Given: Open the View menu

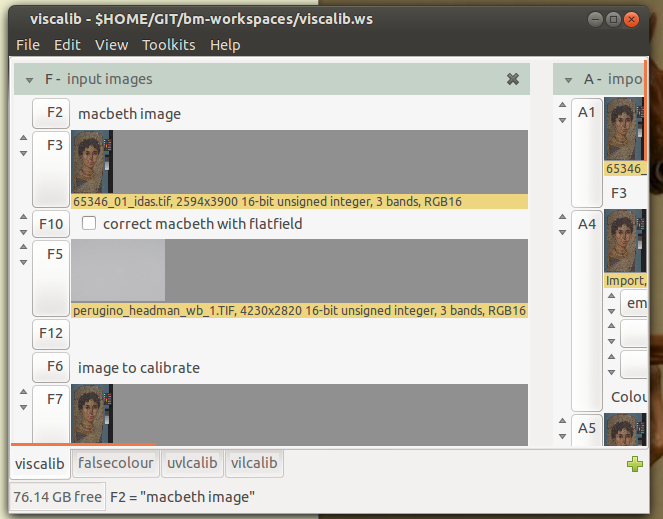Looking at the screenshot, I should click(112, 45).
